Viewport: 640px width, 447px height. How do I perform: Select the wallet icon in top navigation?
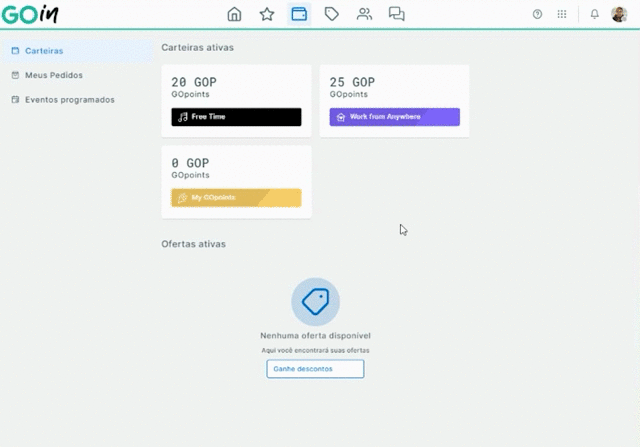pos(299,14)
